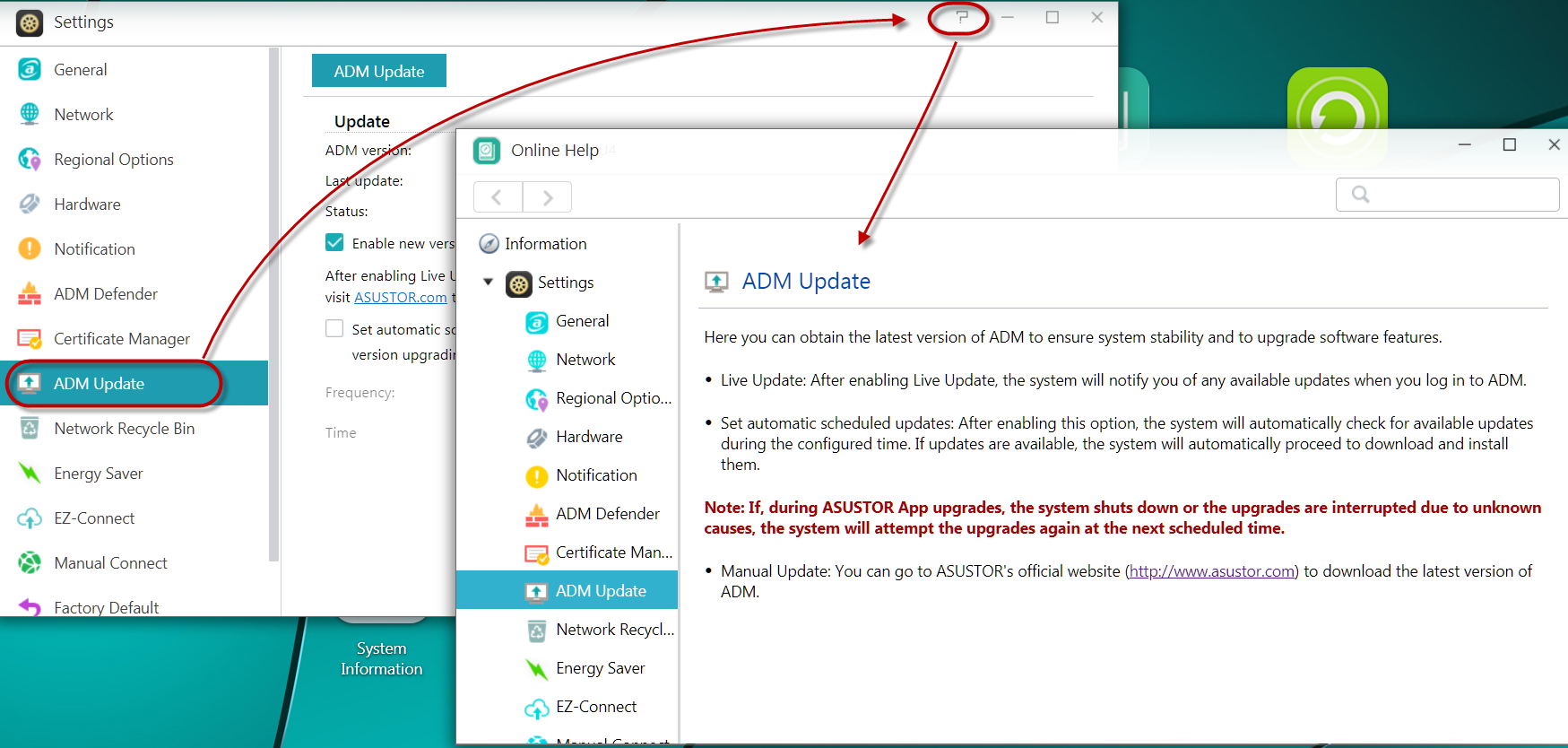Select Network in Settings window sidebar
Image resolution: width=1568 pixels, height=748 pixels.
point(134,115)
